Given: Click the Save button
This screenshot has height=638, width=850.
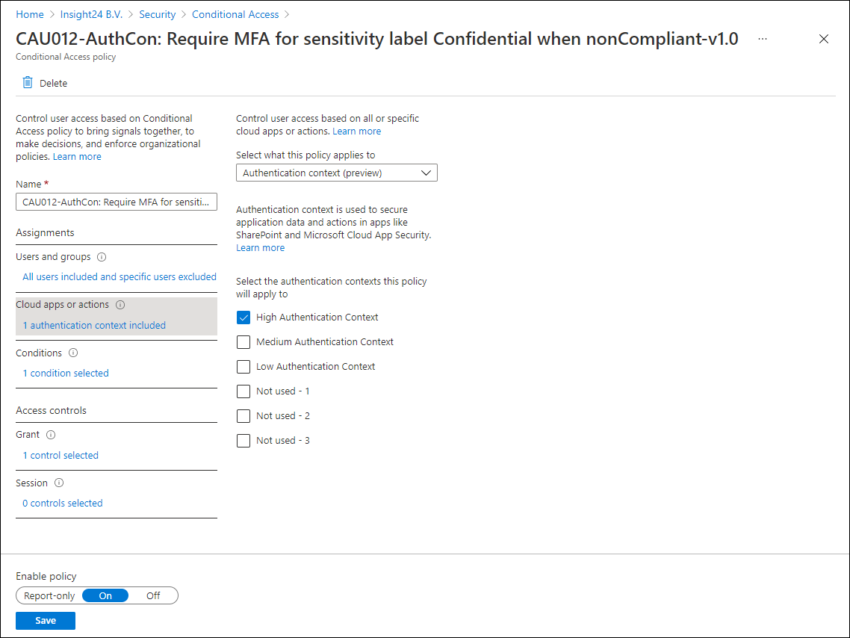Looking at the screenshot, I should point(45,620).
